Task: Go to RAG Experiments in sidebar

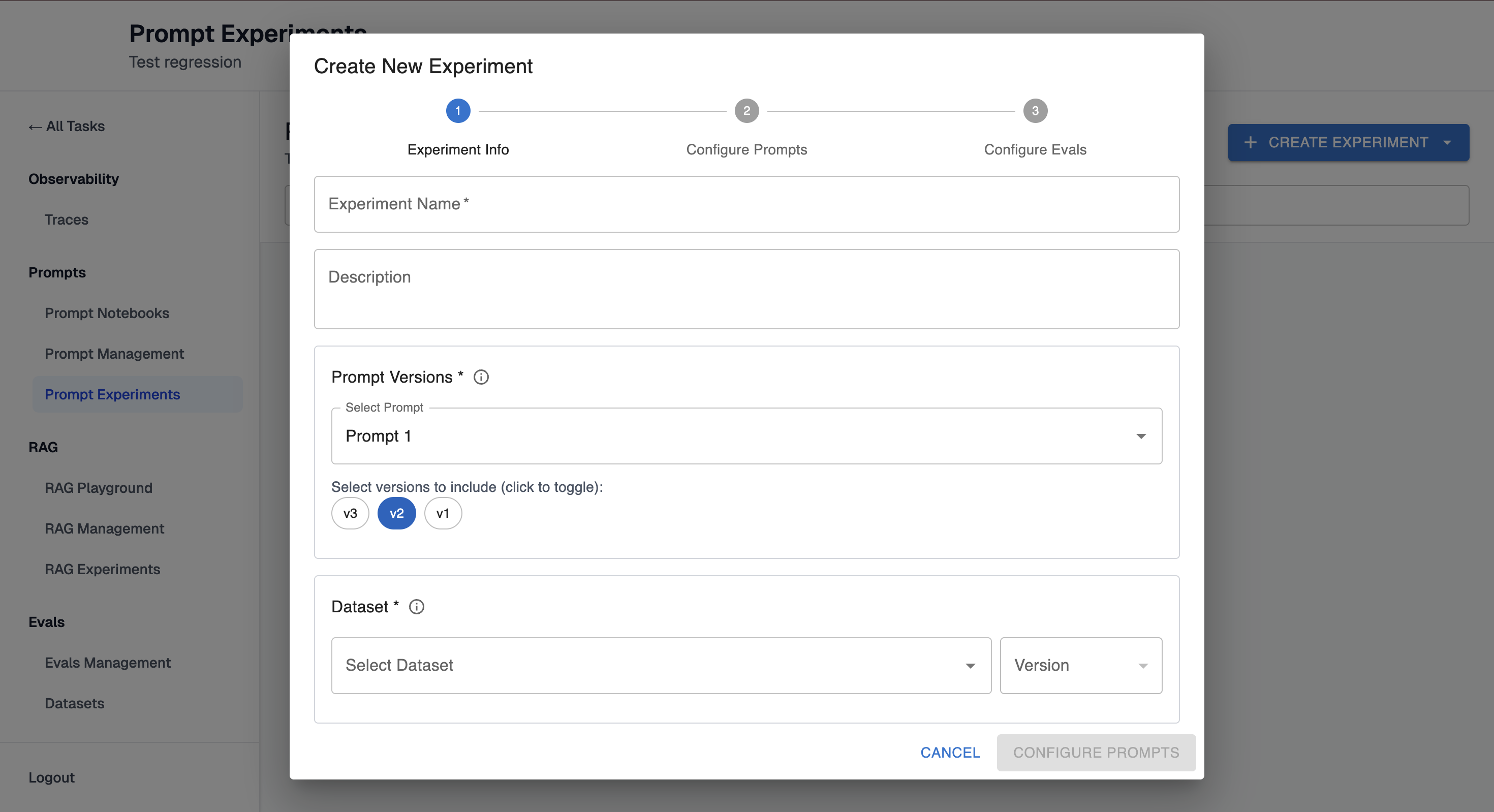Action: coord(102,569)
